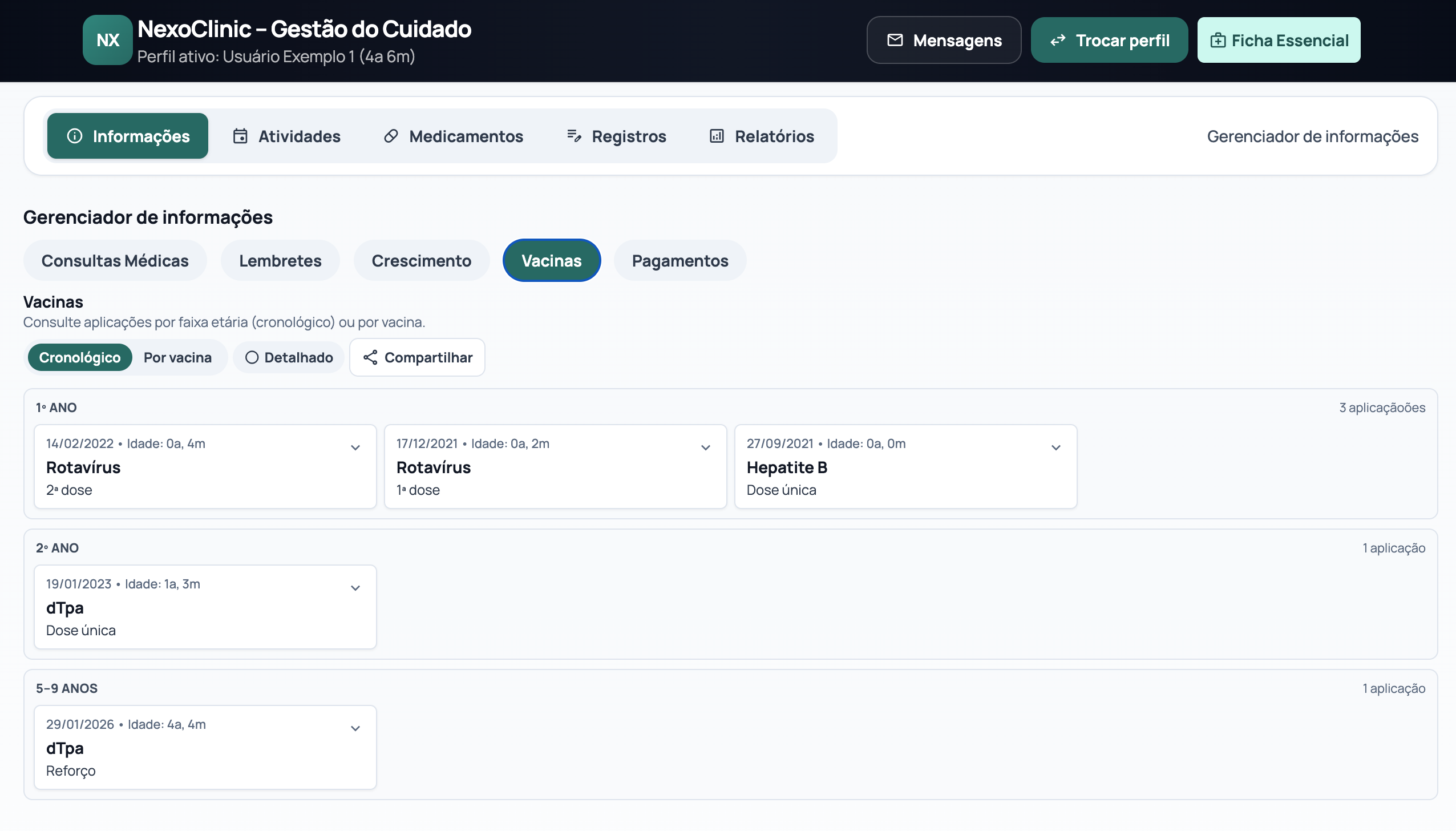Open the Registros tab
The image size is (1456, 831).
click(616, 136)
